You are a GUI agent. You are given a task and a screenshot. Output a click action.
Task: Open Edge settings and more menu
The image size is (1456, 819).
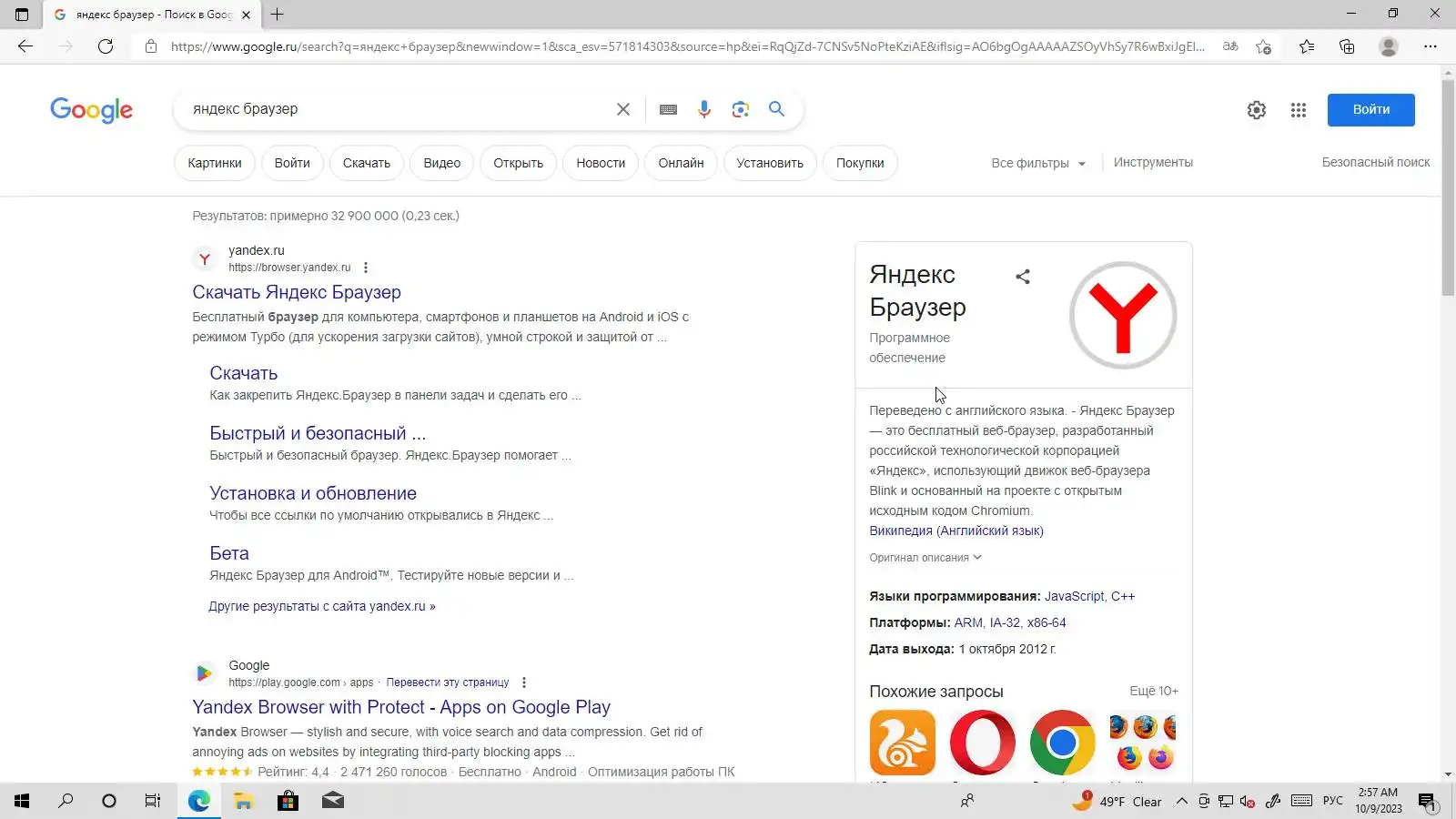coord(1431,46)
